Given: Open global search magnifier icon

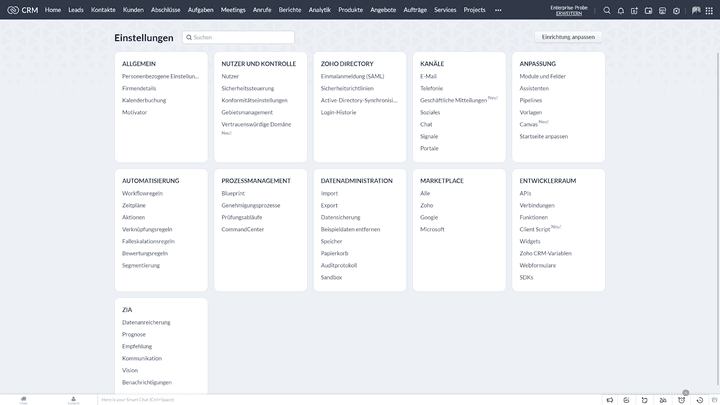Looking at the screenshot, I should click(x=607, y=10).
